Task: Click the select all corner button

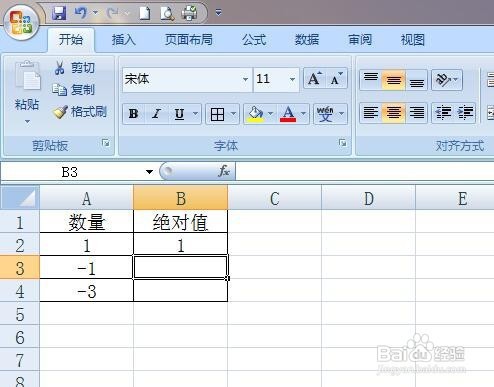Action: pyautogui.click(x=20, y=198)
